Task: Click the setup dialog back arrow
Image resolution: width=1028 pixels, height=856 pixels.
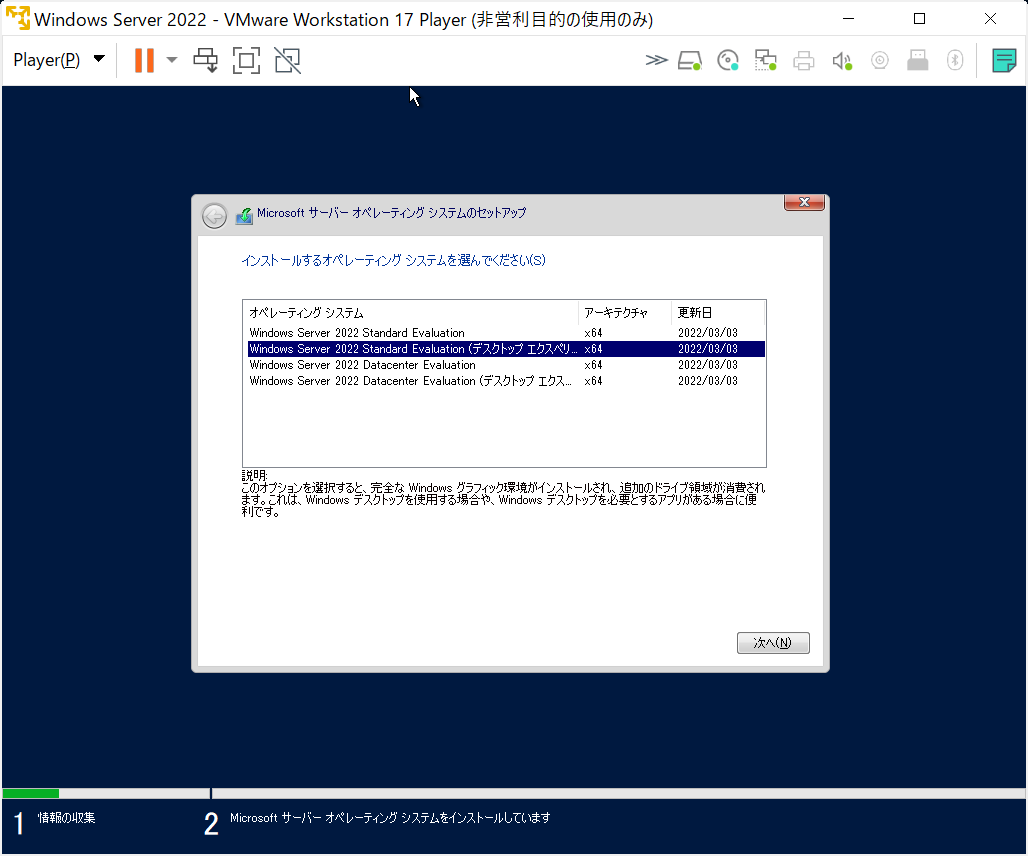Action: [214, 215]
